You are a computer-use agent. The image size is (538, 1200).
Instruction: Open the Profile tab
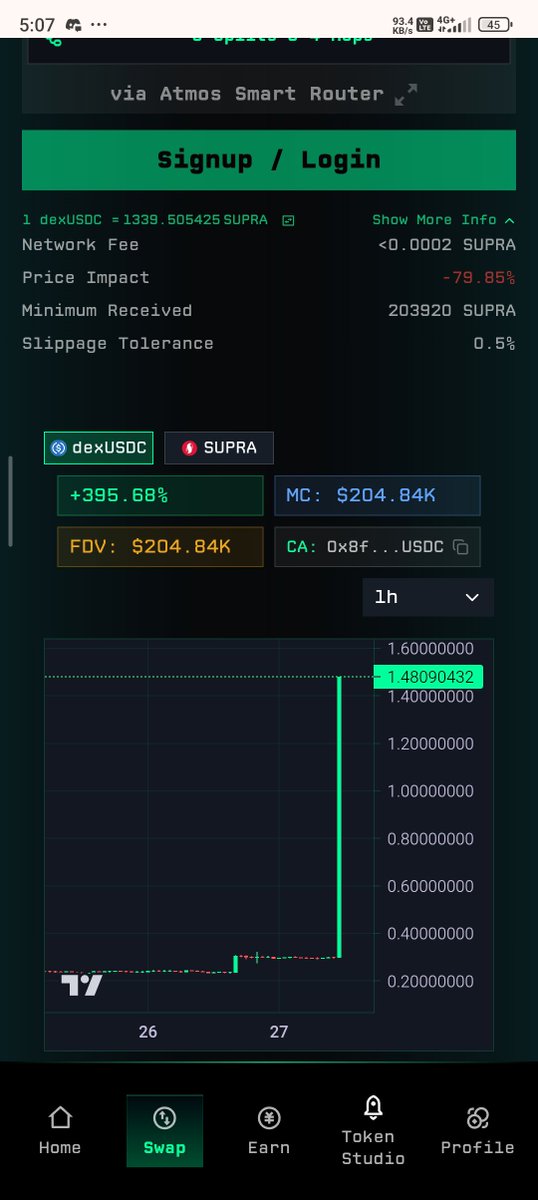click(x=477, y=1131)
